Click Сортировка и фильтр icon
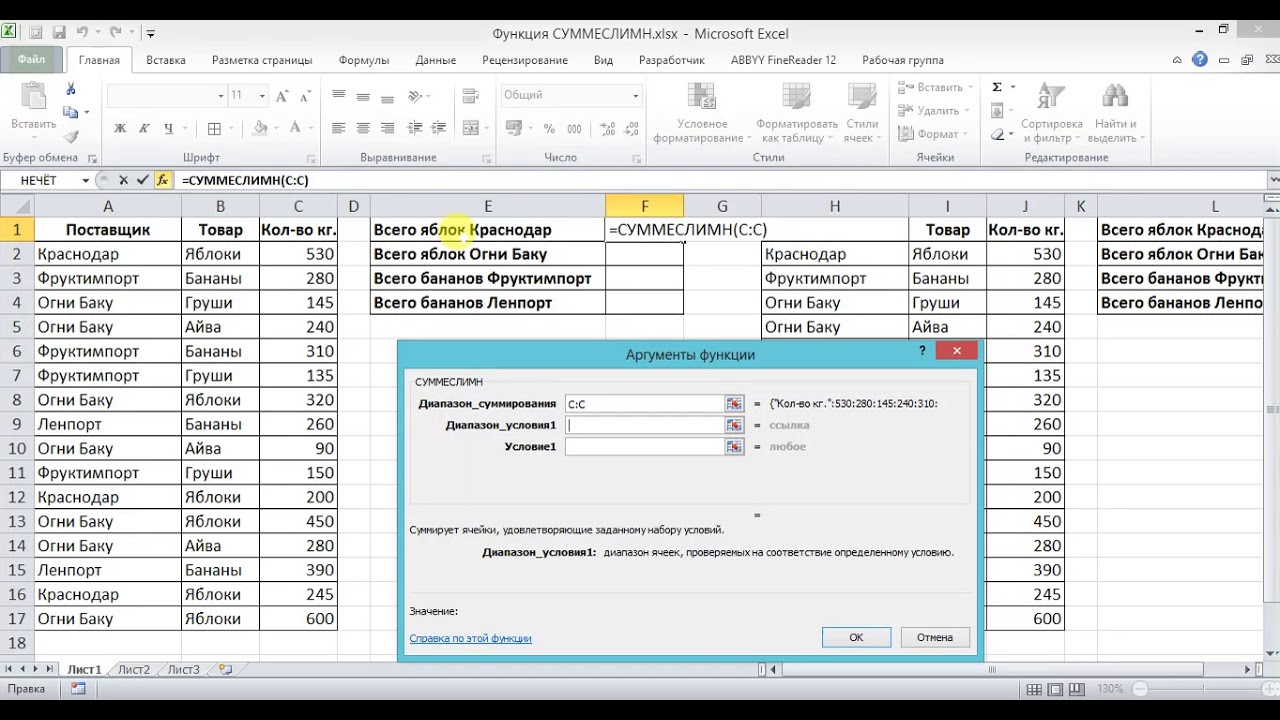 coord(1051,97)
